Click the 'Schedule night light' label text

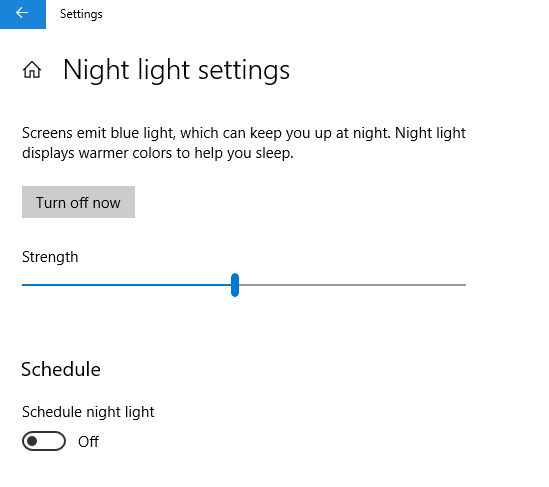click(88, 412)
